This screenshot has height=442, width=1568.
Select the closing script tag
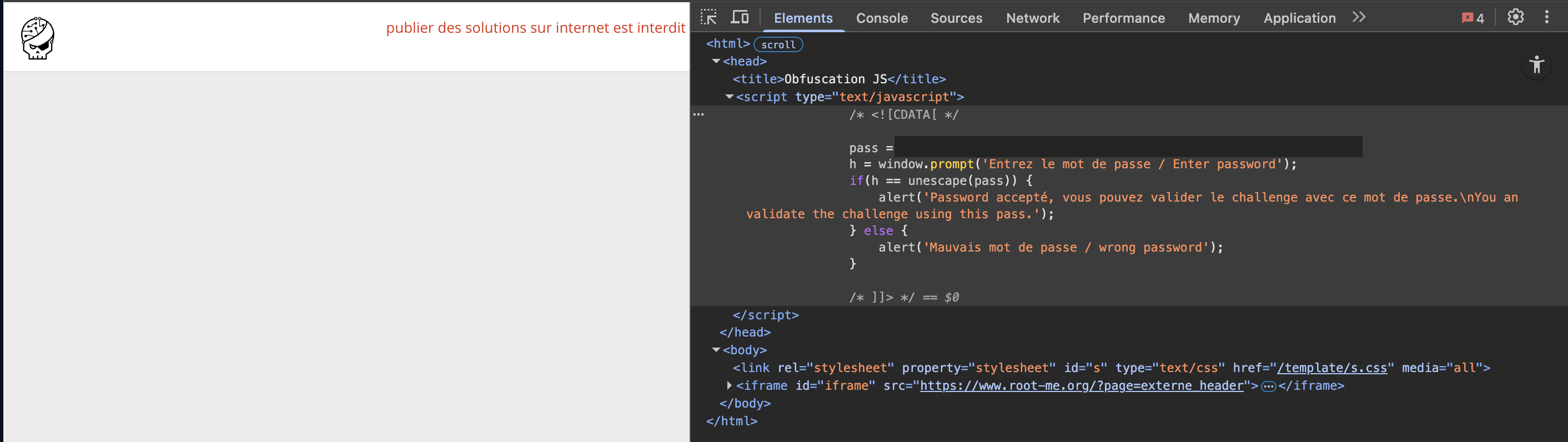(x=765, y=315)
